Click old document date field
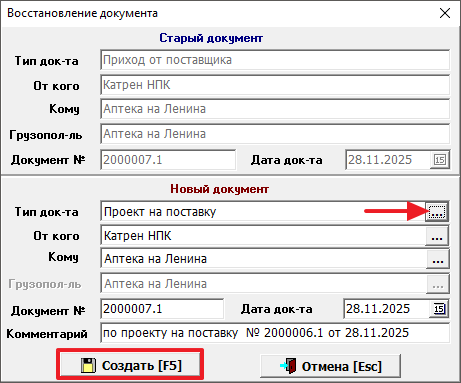 click(388, 160)
